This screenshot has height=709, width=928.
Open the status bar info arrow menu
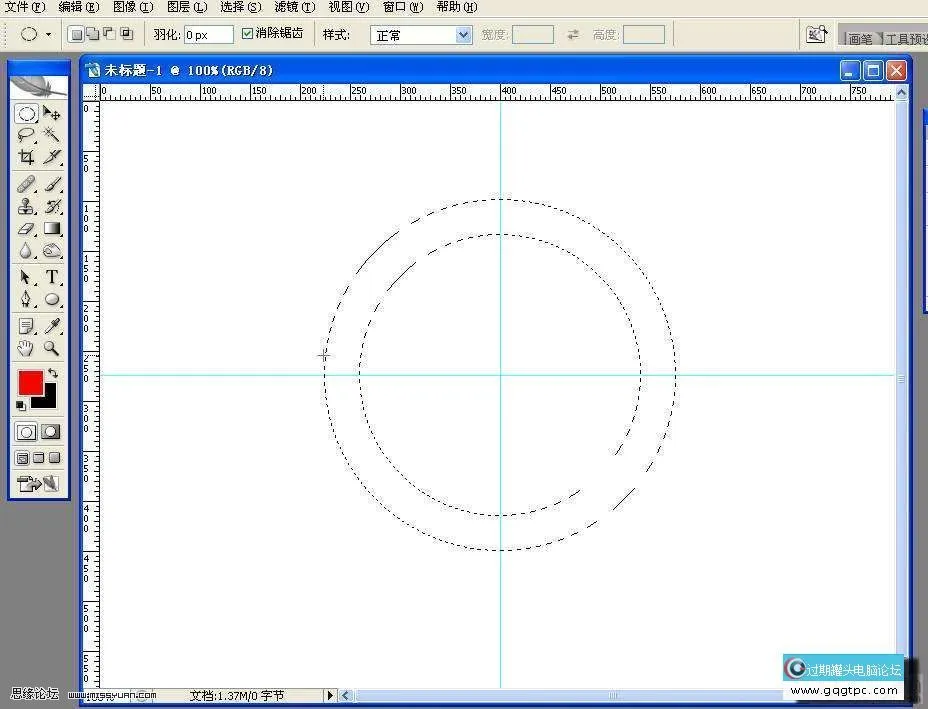pyautogui.click(x=330, y=695)
